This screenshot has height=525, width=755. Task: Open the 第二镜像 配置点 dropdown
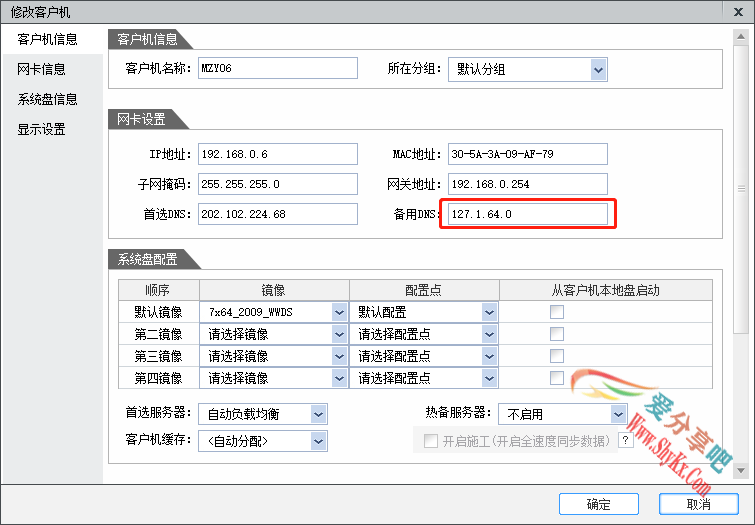tap(424, 334)
